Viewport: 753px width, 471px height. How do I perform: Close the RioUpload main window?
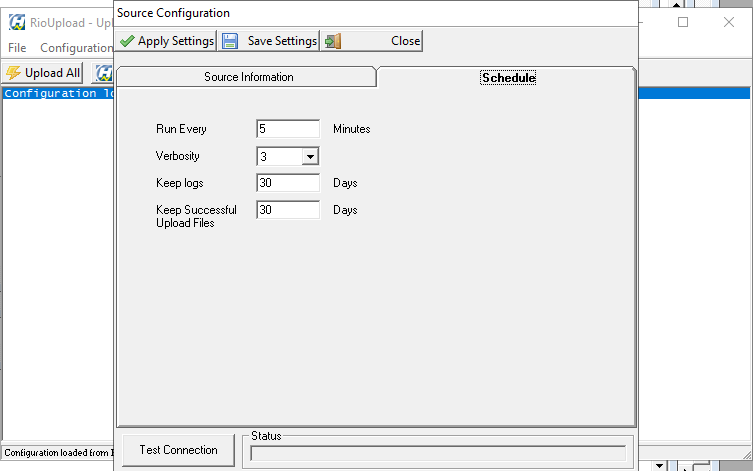[729, 22]
